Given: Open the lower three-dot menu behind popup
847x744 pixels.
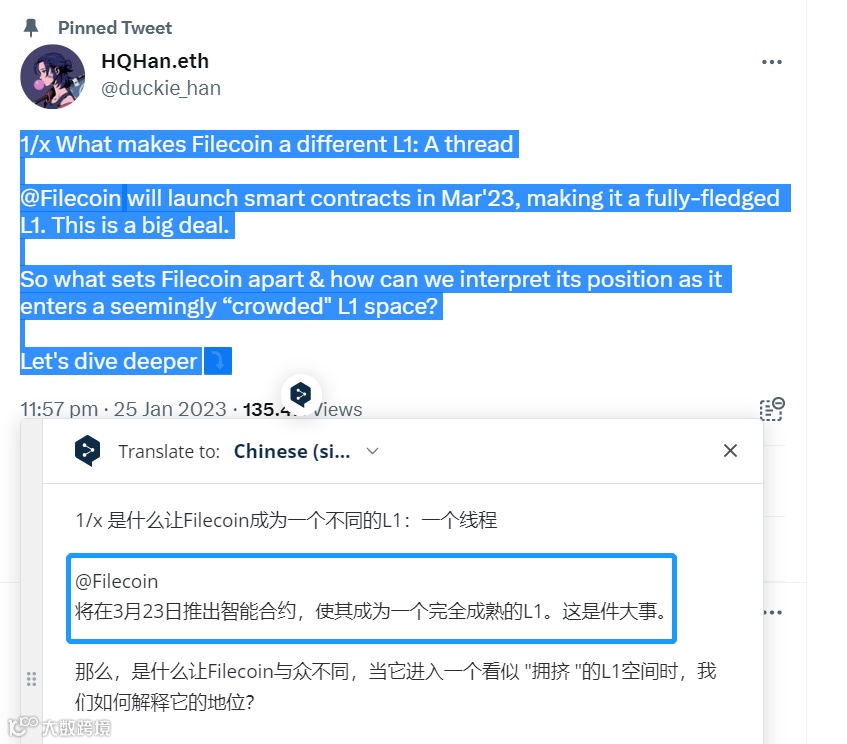Looking at the screenshot, I should point(773,612).
